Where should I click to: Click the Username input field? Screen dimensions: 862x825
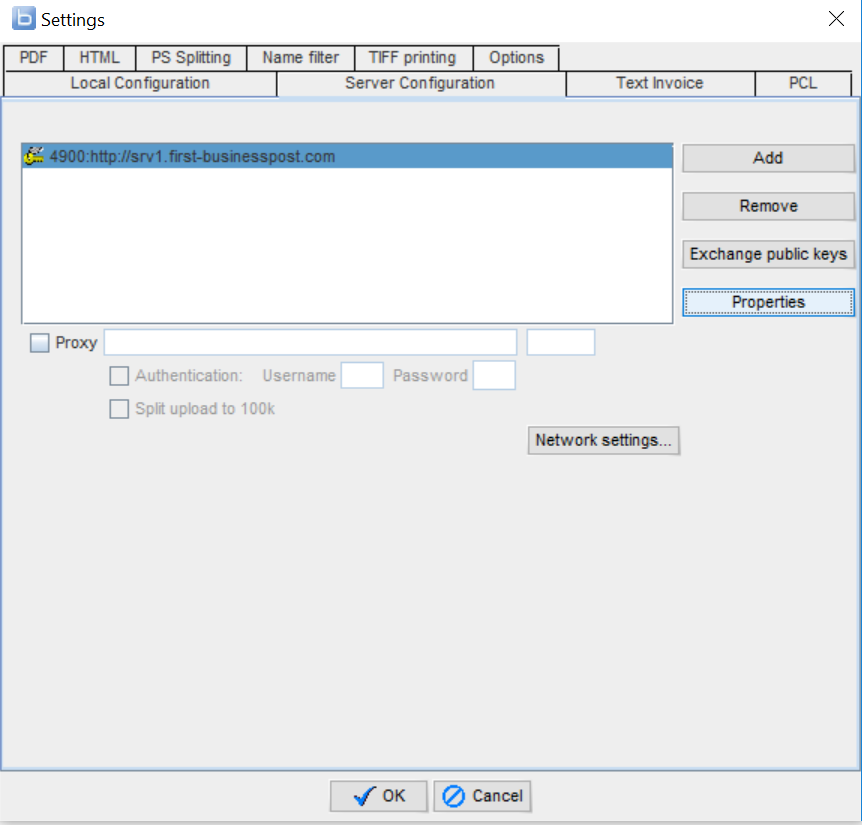pyautogui.click(x=362, y=375)
